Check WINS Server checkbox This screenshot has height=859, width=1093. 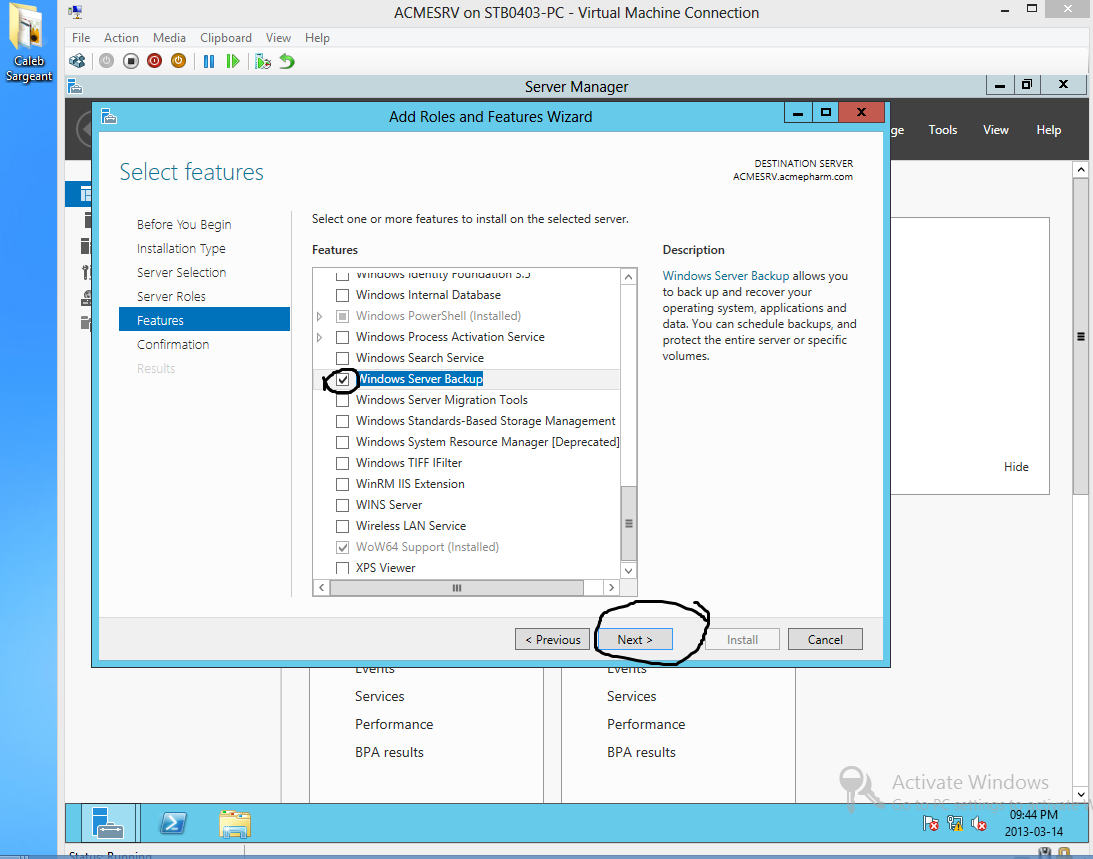tap(342, 505)
